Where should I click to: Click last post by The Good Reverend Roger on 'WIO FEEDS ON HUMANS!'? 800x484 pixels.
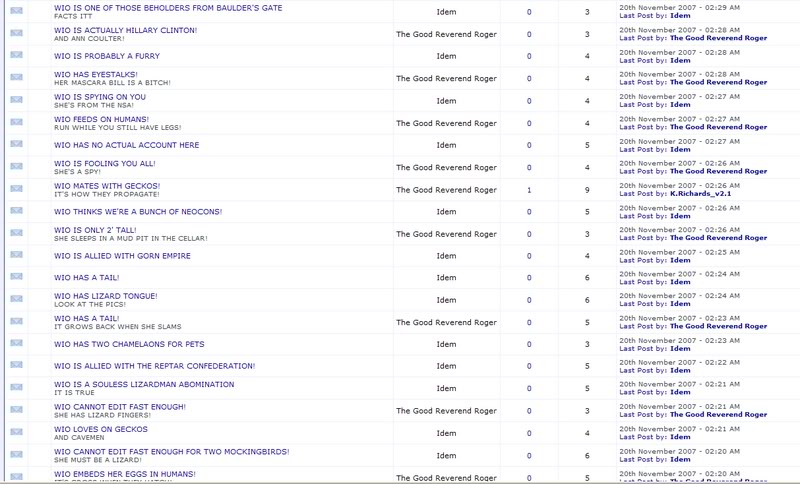pyautogui.click(x=718, y=127)
